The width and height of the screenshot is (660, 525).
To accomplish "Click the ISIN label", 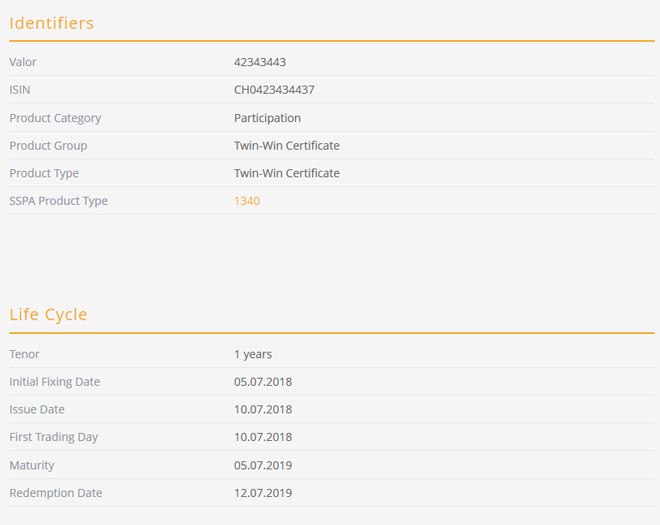I will [20, 90].
